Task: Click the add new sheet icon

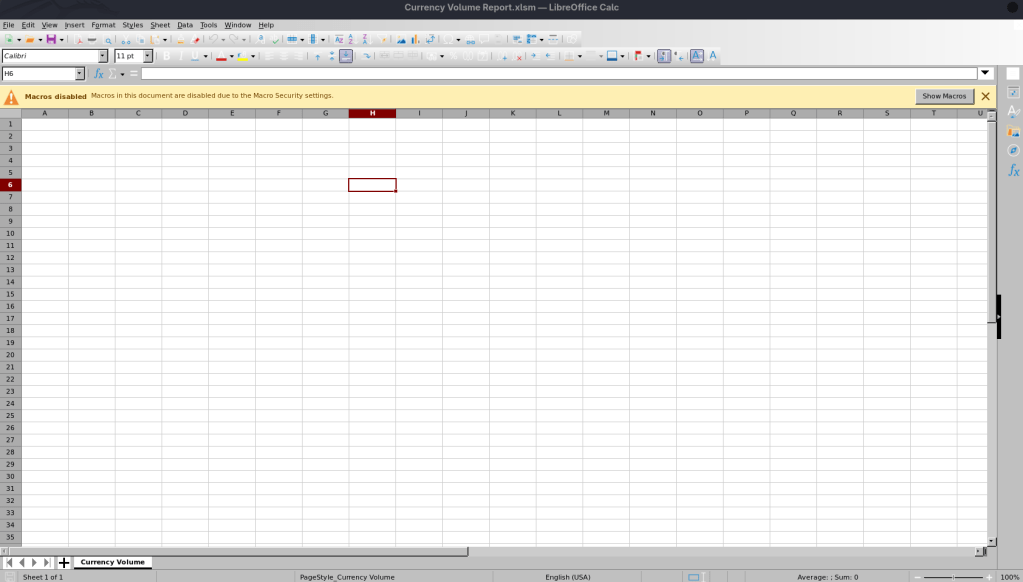Action: point(64,563)
